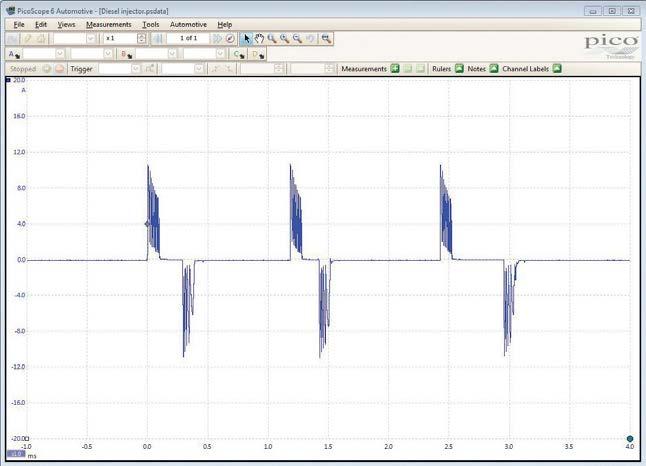646x466 pixels.
Task: Click the ms time unit label
Action: point(32,456)
